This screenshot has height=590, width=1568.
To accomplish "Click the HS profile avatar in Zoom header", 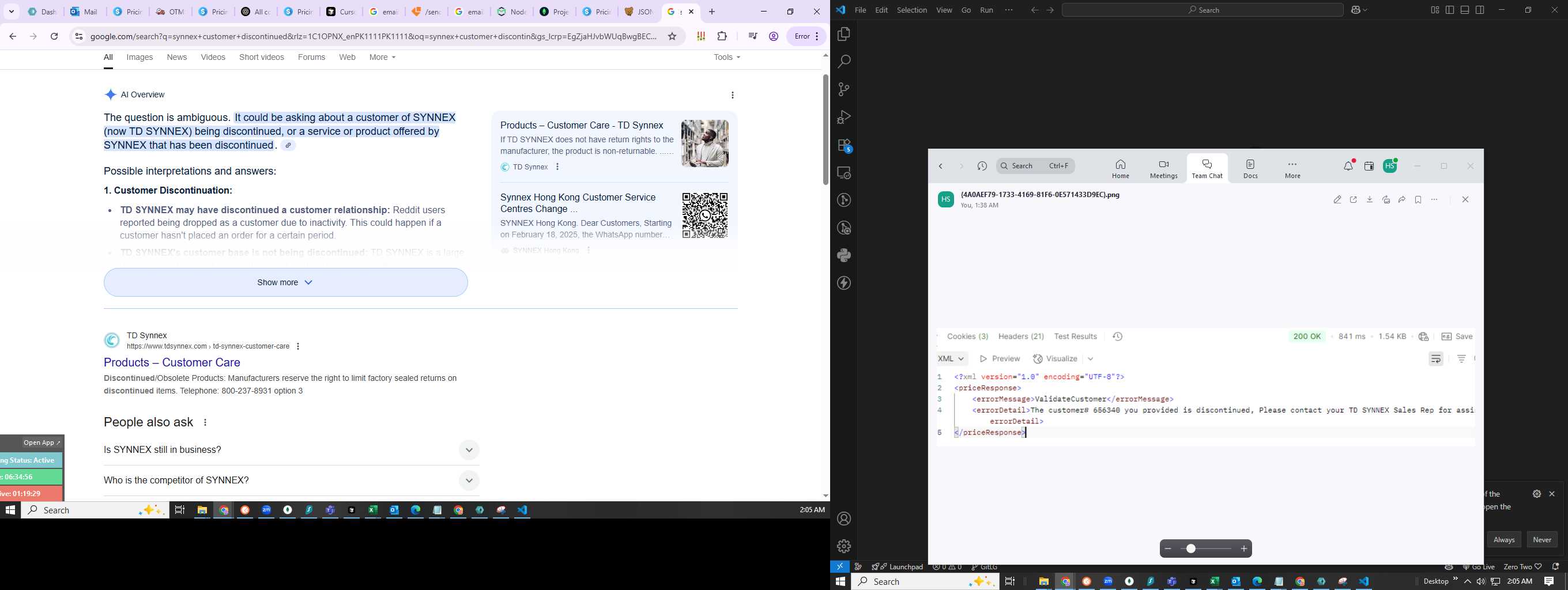I will pos(1390,165).
